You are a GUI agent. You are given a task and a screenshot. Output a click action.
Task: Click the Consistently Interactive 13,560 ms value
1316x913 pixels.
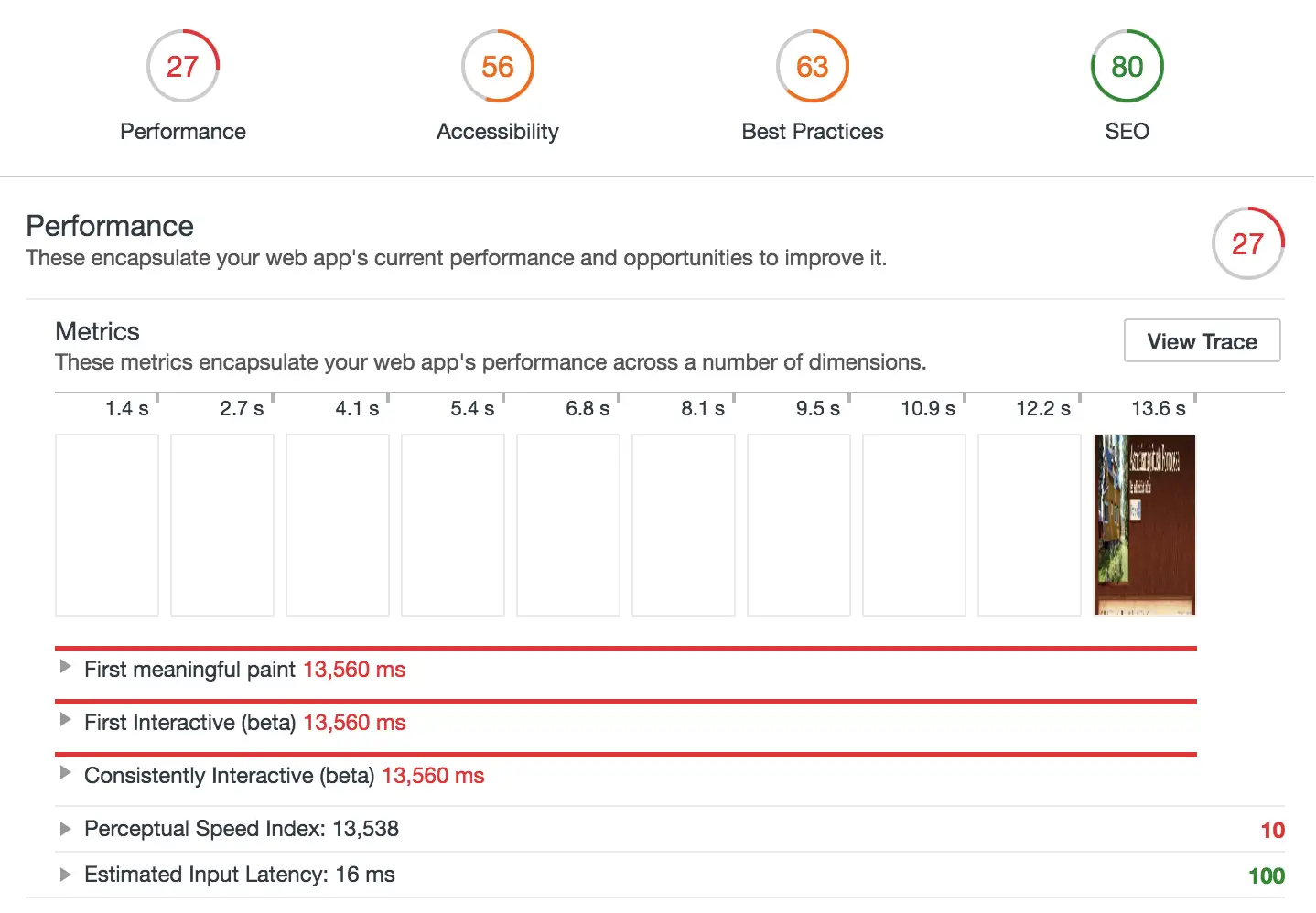coord(433,776)
